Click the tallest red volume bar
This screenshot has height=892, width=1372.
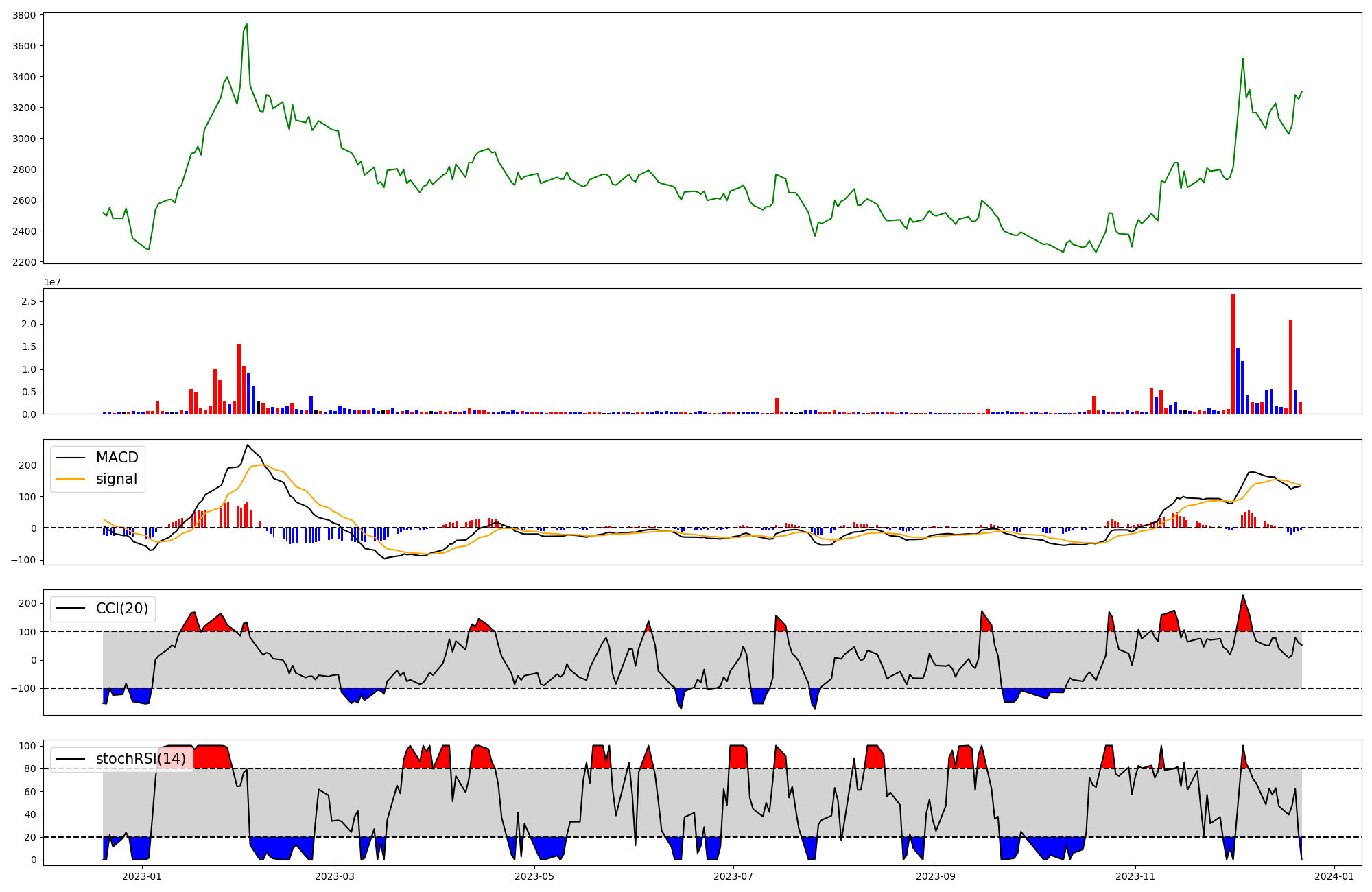1233,353
